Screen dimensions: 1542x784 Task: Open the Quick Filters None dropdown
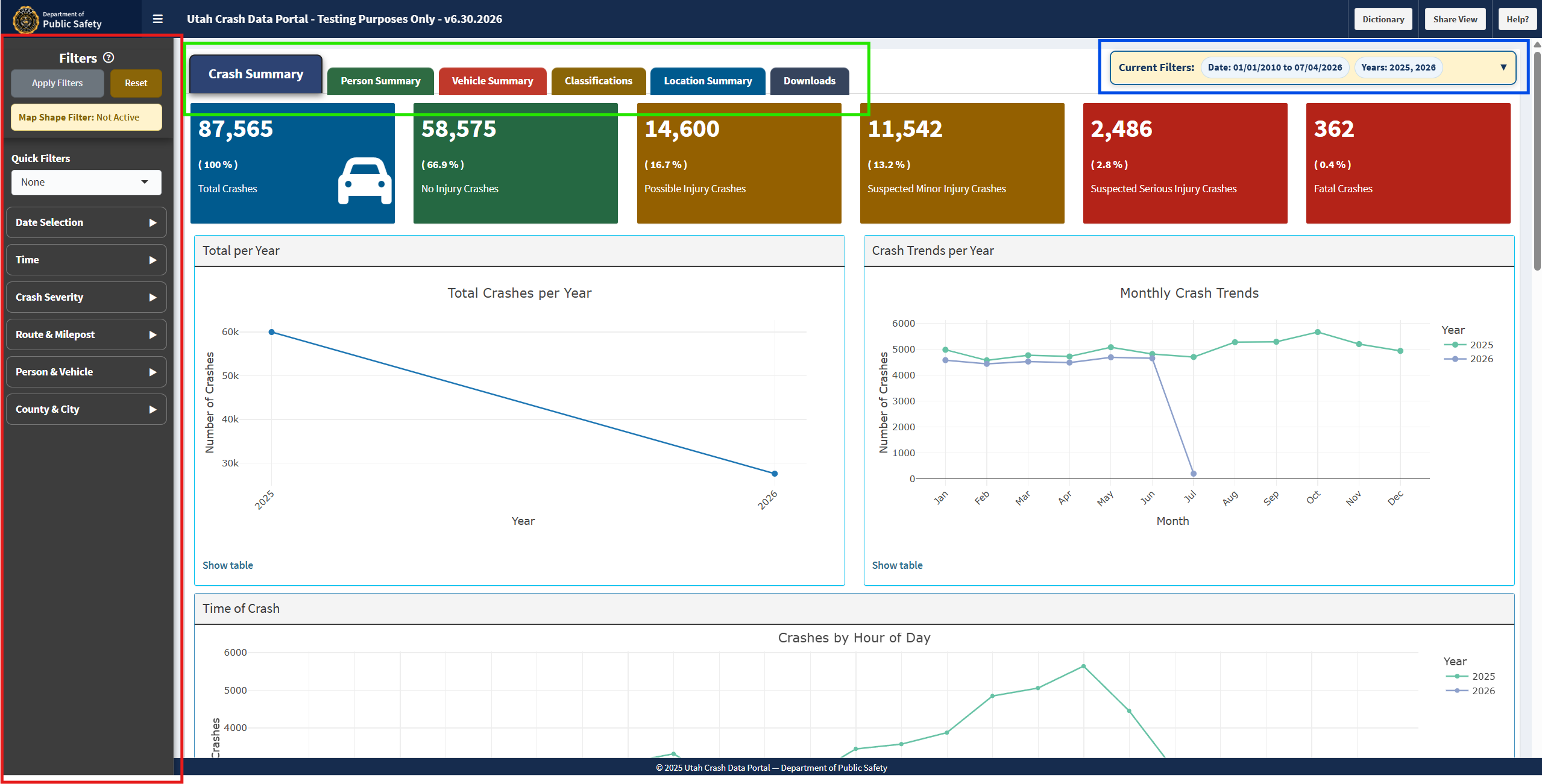86,182
